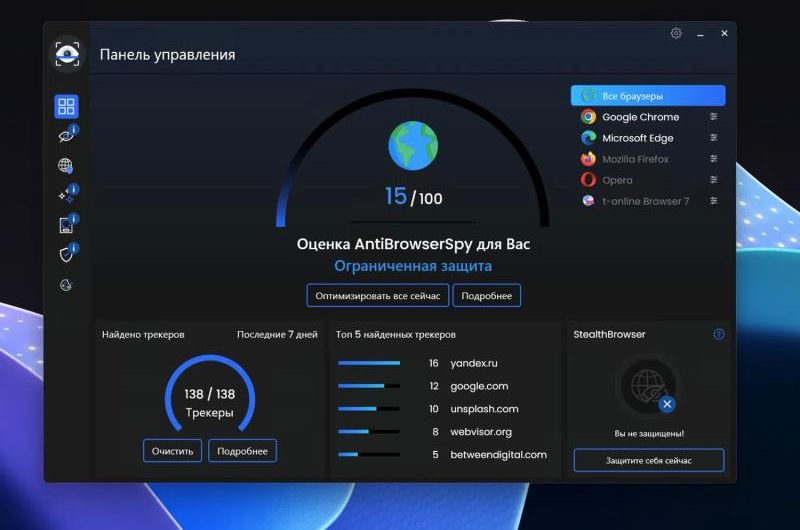
Task: Click the Mozilla Firefox logo icon
Action: 588,159
